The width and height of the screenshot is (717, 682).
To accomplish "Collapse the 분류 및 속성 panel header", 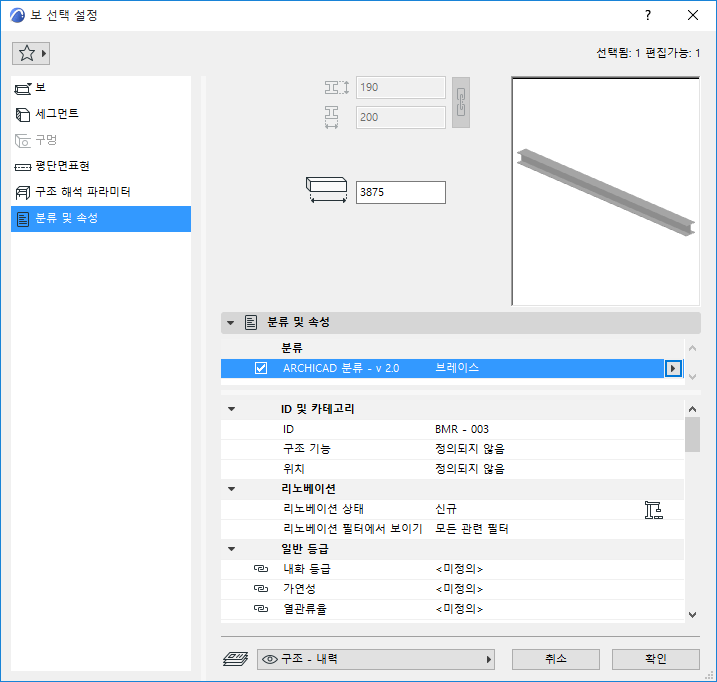I will (230, 323).
